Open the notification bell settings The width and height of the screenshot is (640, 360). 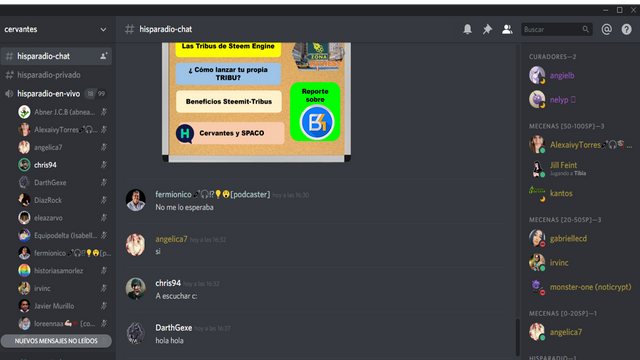[x=467, y=29]
